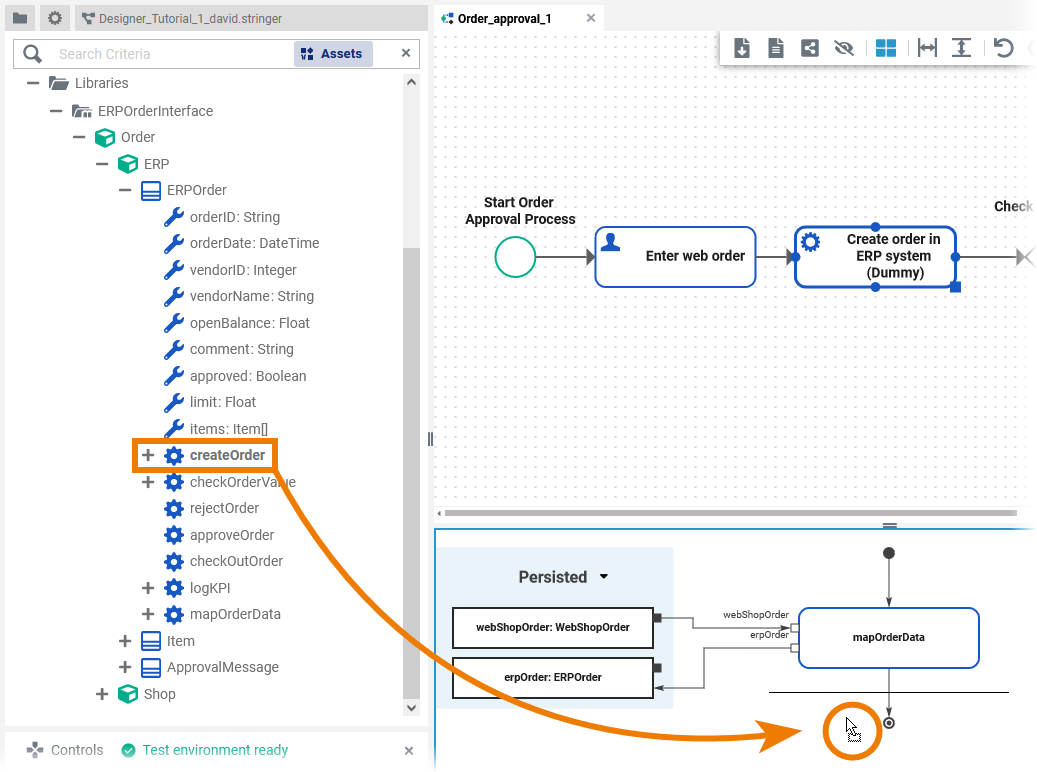
Task: Click the fit-to-width horizontal arrows icon
Action: tap(927, 48)
